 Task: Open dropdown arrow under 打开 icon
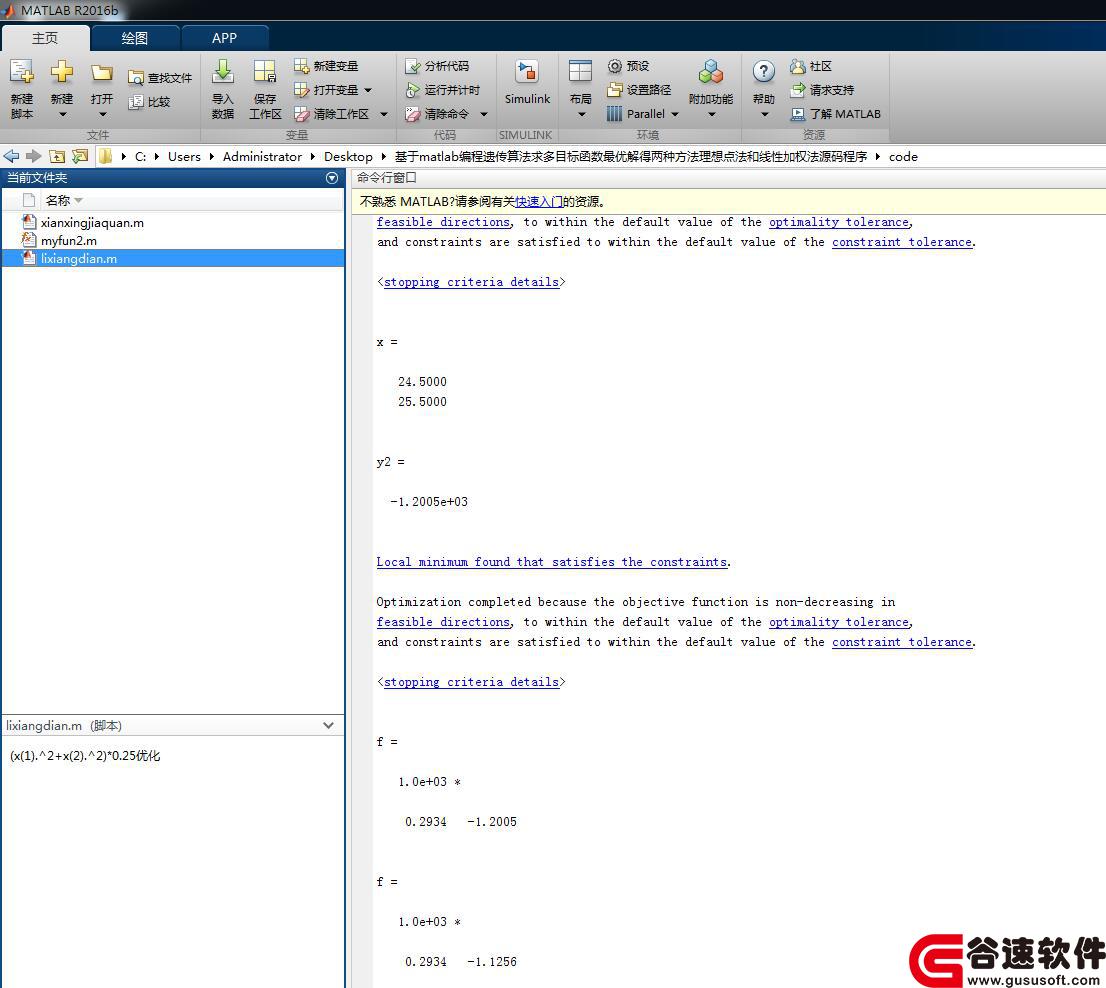pyautogui.click(x=102, y=114)
